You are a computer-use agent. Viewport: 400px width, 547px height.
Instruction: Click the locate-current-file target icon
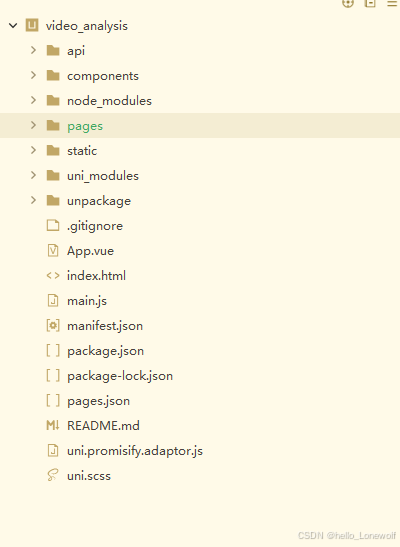348,3
